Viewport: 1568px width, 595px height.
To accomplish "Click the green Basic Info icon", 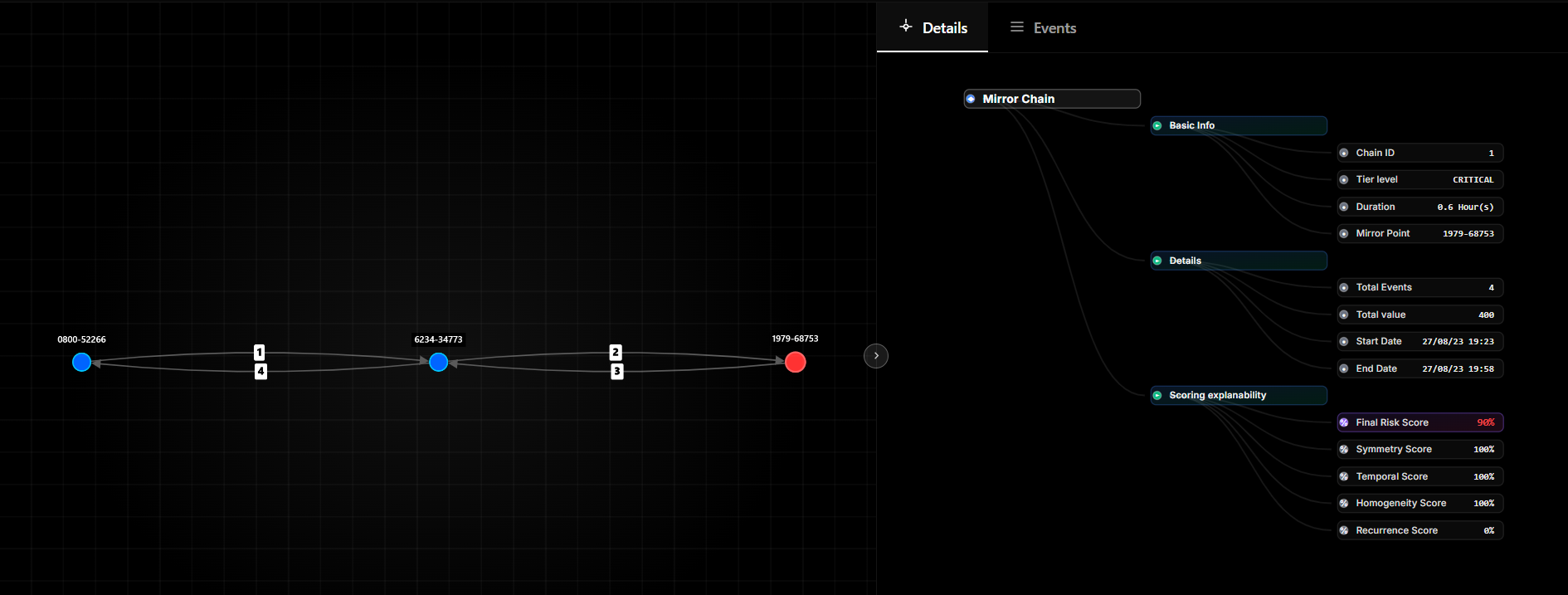I will tap(1157, 125).
